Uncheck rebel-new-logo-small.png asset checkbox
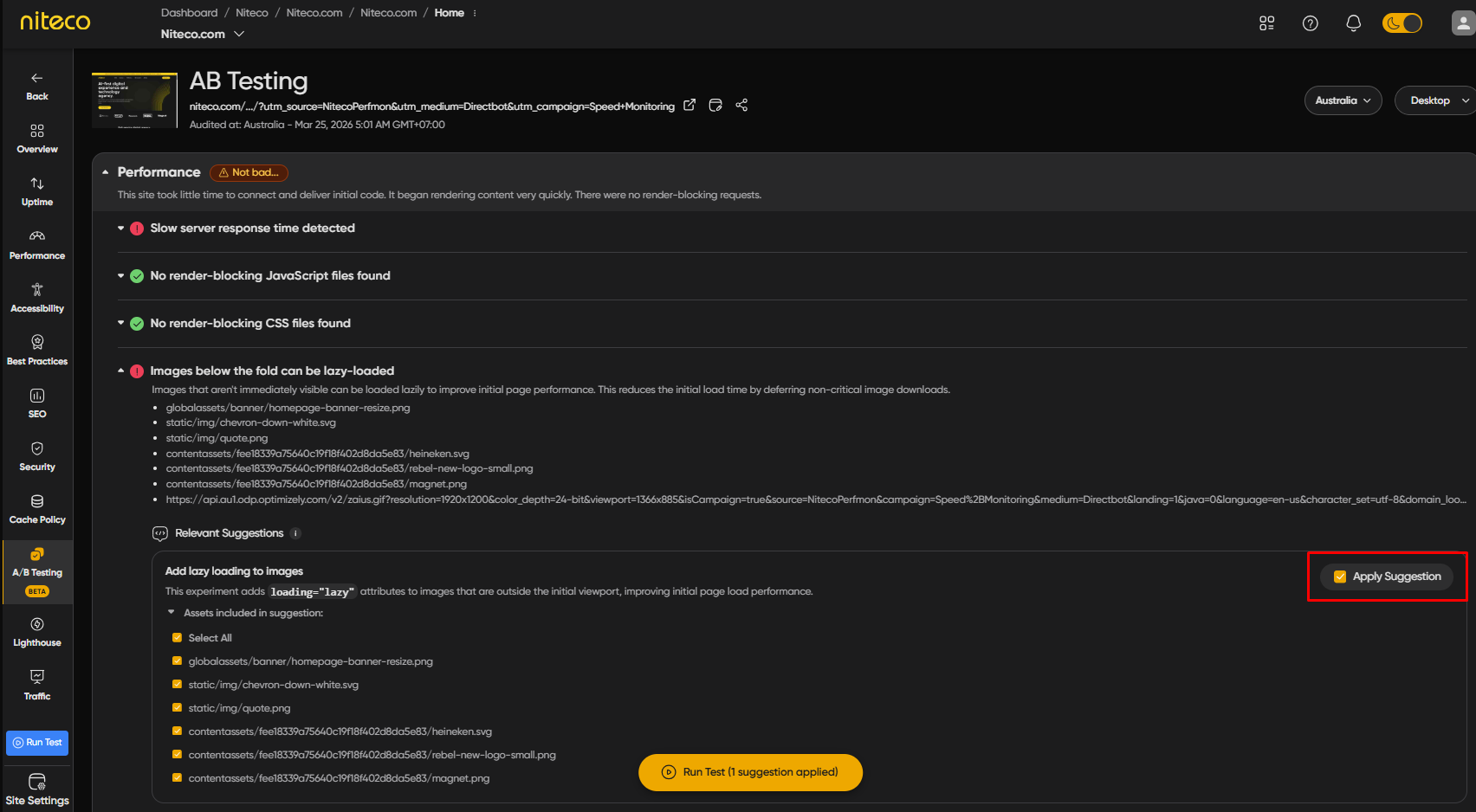 click(x=178, y=755)
